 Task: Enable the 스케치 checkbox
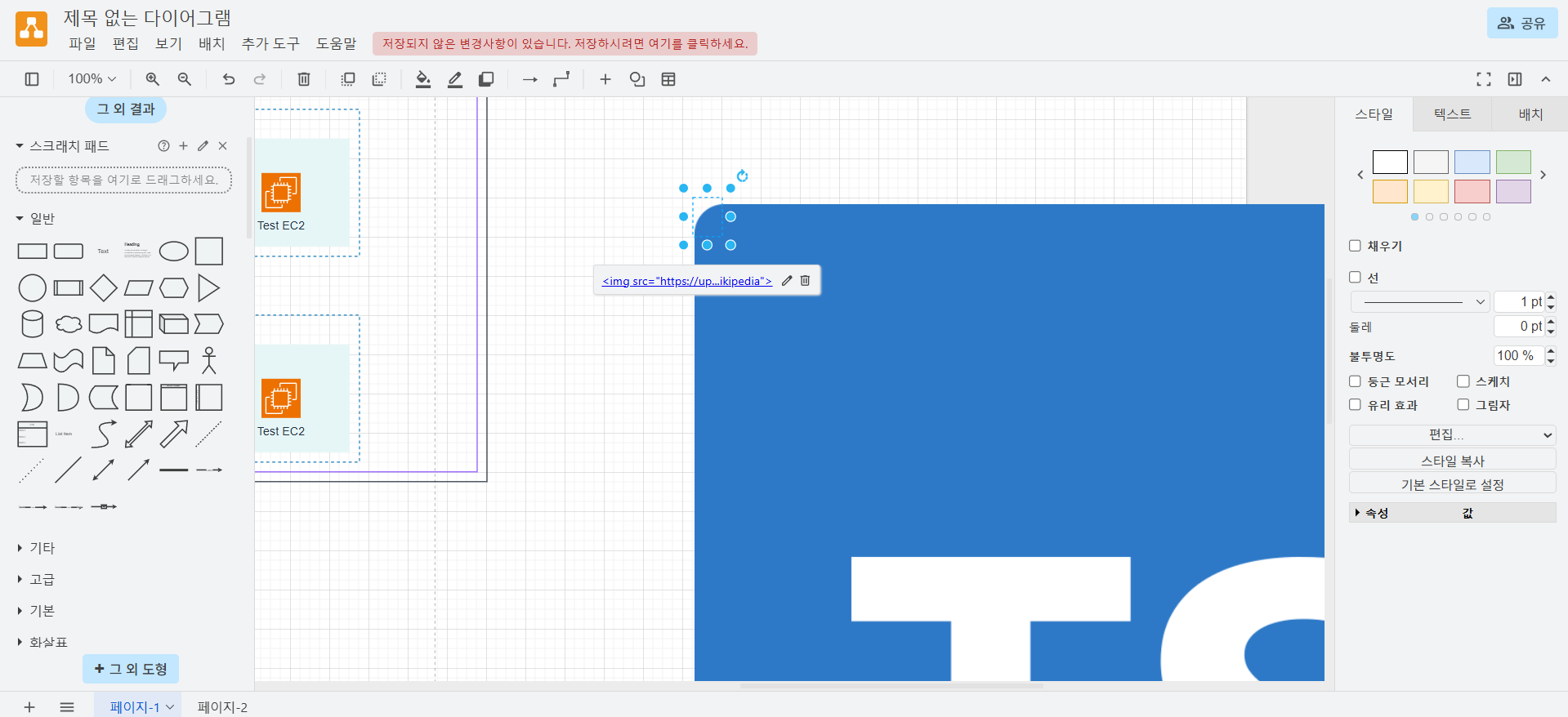1463,381
